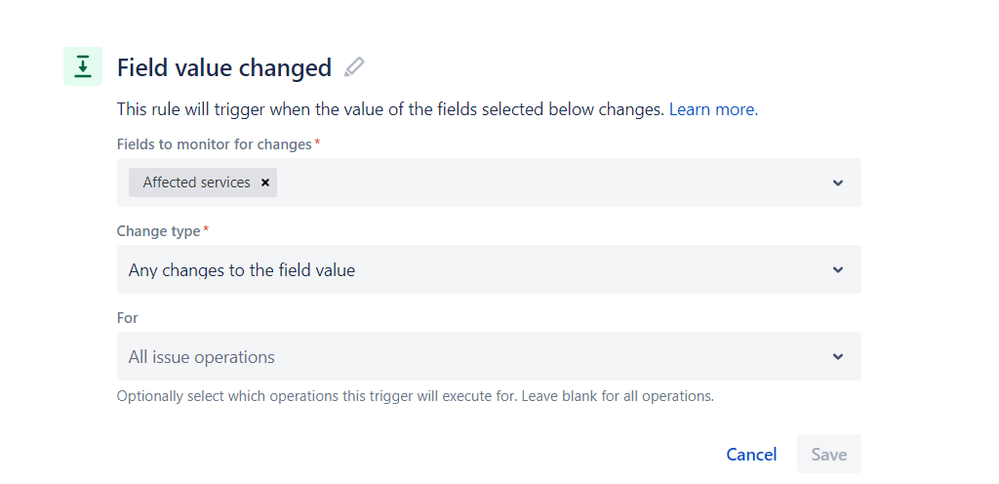Click the pencil icon to rename the trigger

point(354,67)
